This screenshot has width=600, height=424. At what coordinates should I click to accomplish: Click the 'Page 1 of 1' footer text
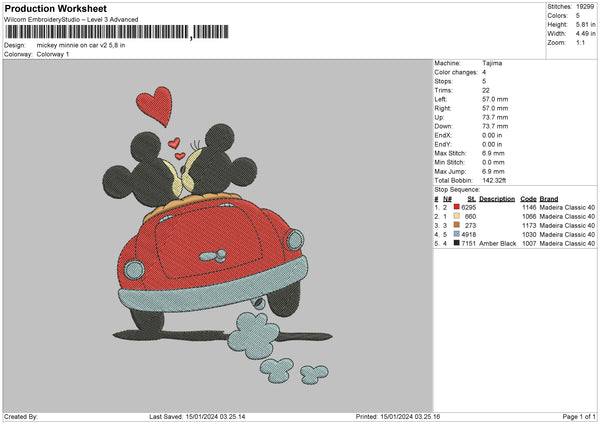click(579, 416)
